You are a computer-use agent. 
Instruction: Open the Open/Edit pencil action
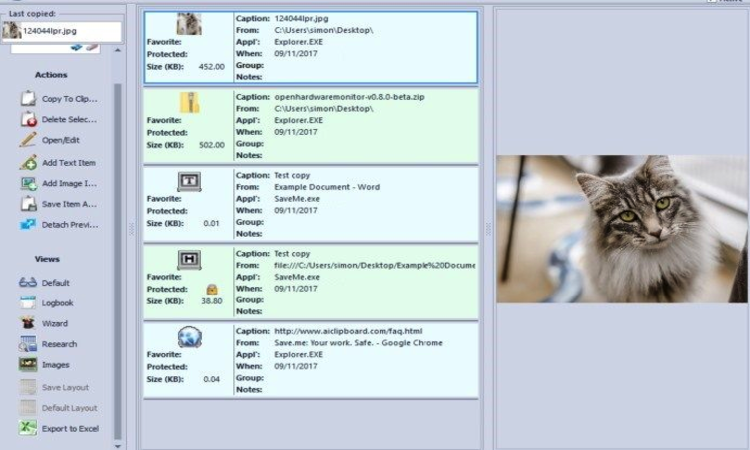[27, 140]
